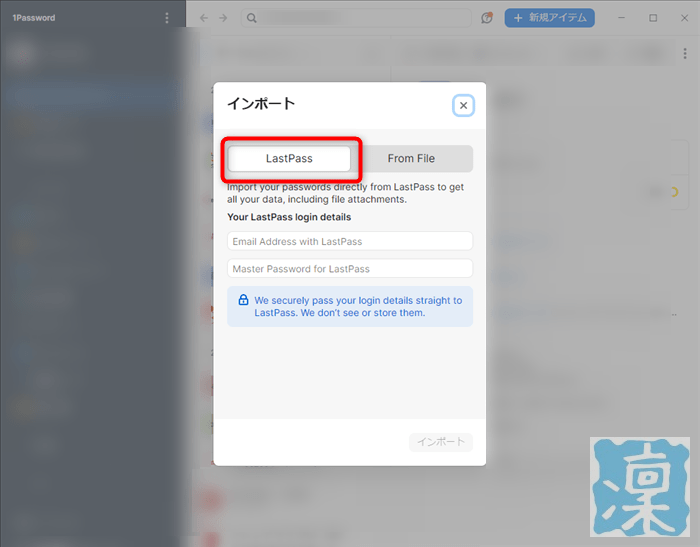Maximize the 1Password window

point(653,18)
